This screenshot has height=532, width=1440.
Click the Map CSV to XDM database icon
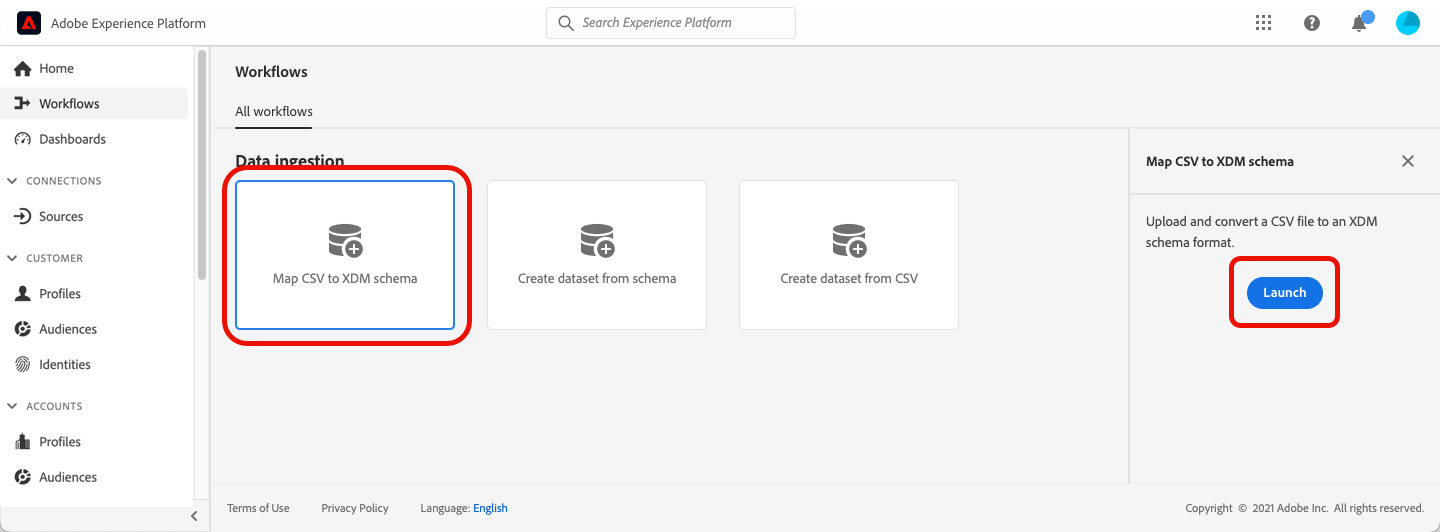[345, 240]
